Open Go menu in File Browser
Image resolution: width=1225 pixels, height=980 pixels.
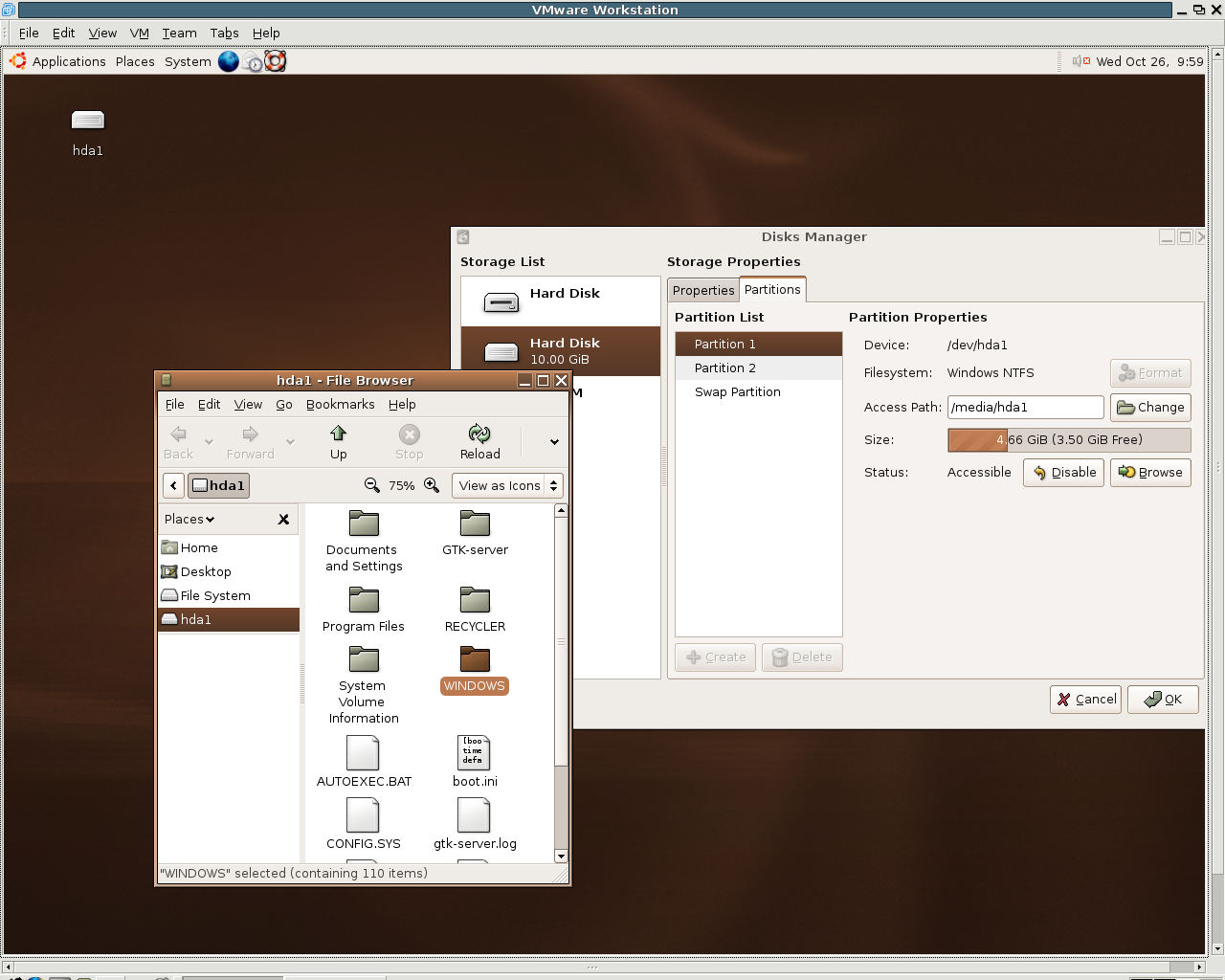tap(284, 404)
